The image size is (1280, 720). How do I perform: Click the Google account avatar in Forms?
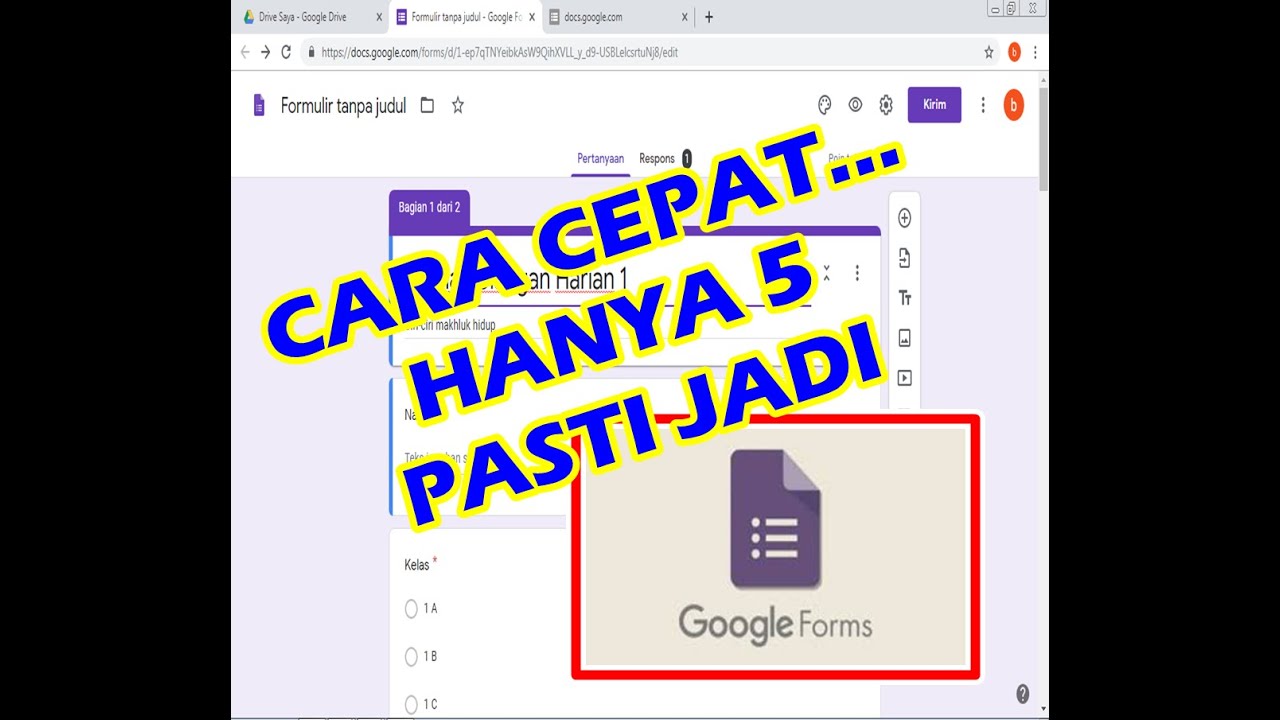coord(1013,105)
